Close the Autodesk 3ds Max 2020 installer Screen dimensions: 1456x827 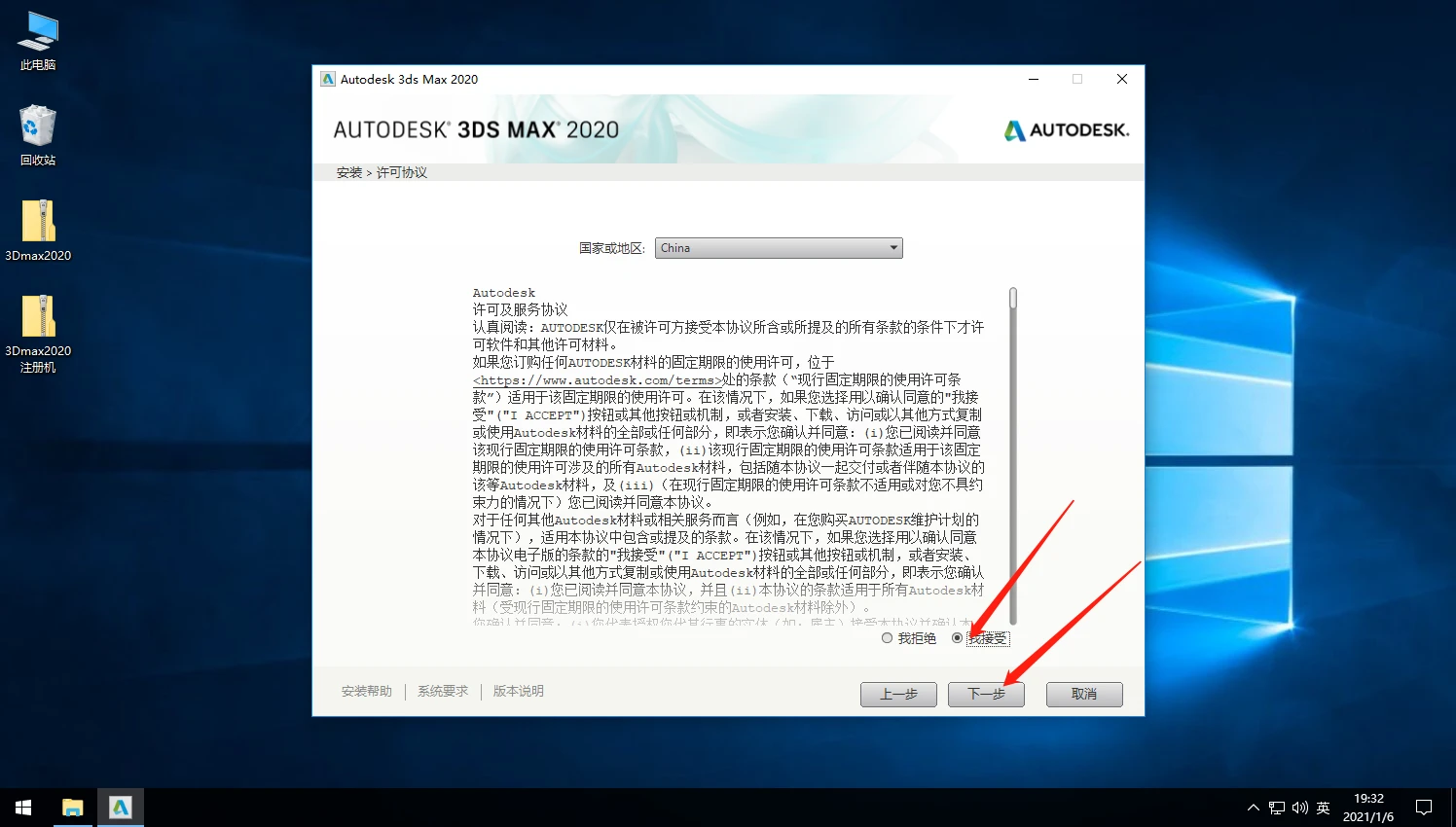click(x=1122, y=79)
